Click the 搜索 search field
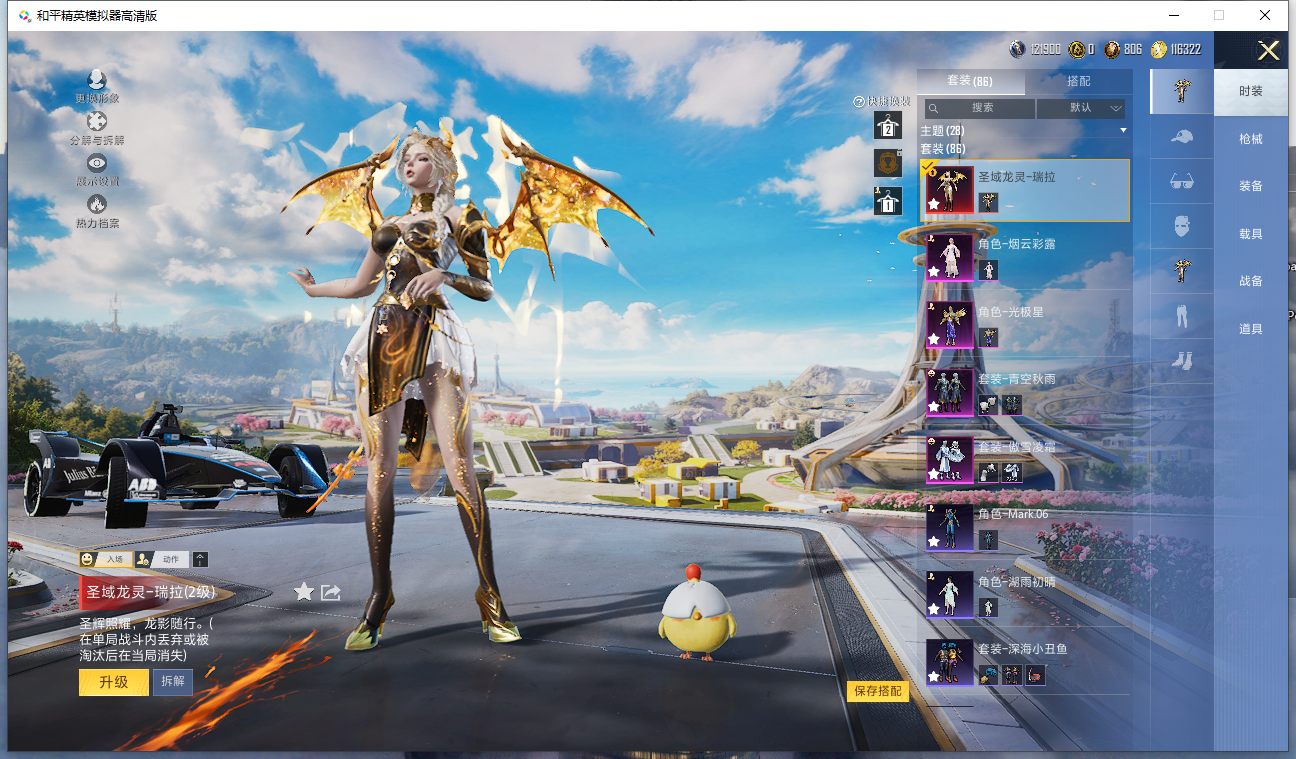The image size is (1296, 759). [x=980, y=108]
